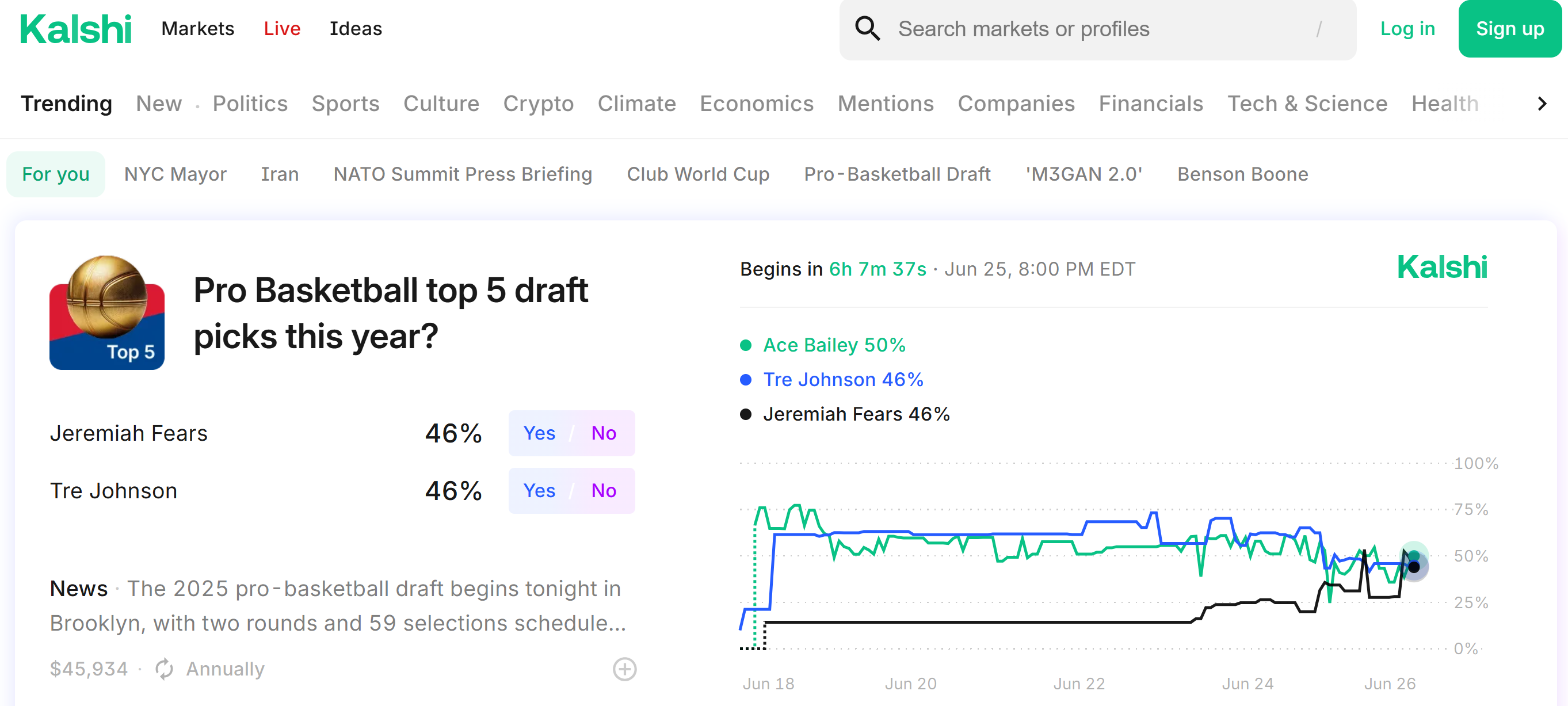
Task: Select NATO Summit Press Briefing chip
Action: click(463, 174)
